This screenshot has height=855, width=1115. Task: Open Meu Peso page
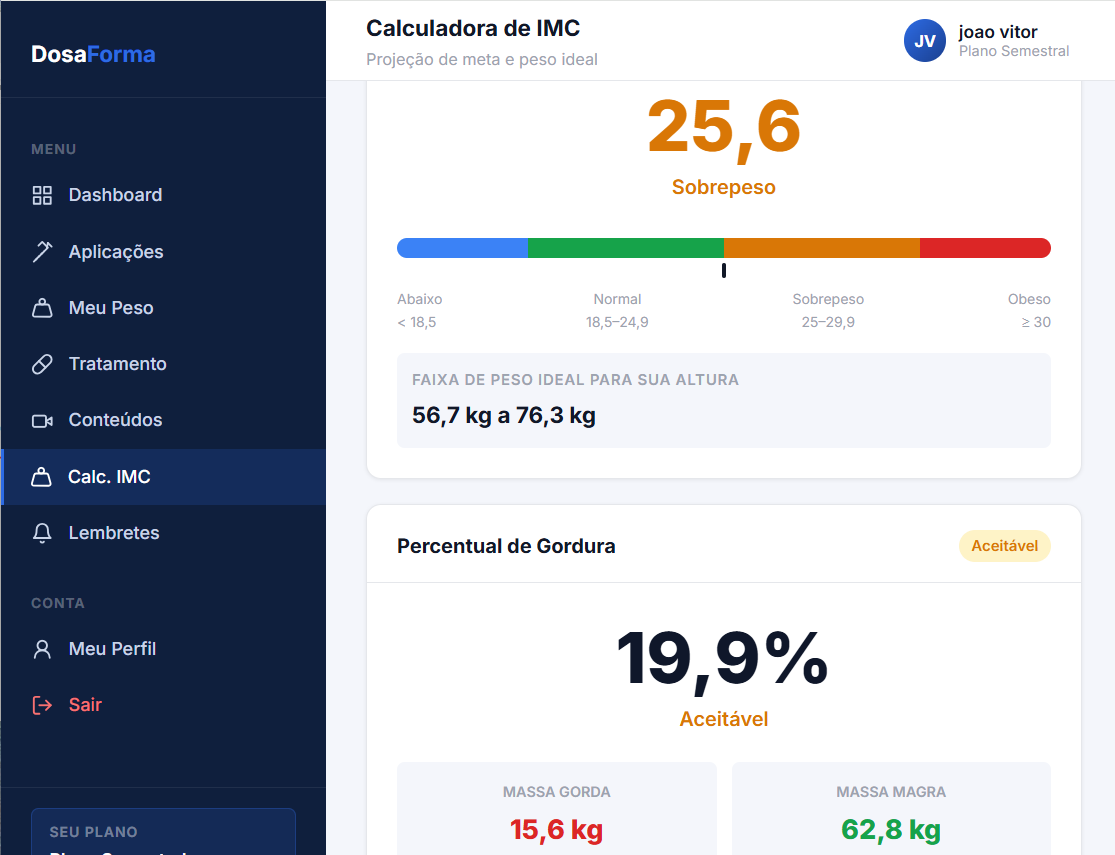164,308
